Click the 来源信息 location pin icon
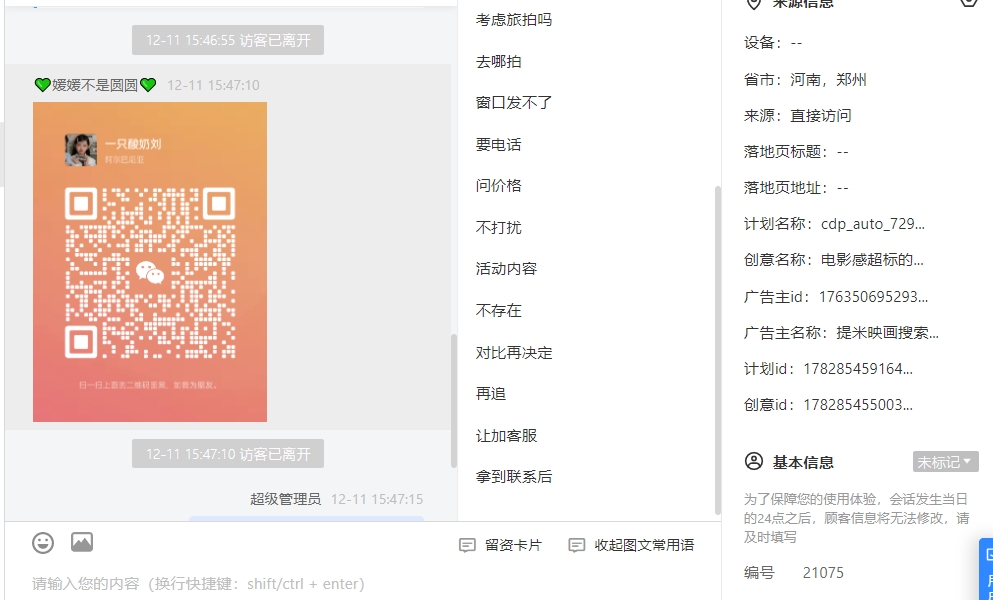The image size is (993, 600). (754, 3)
